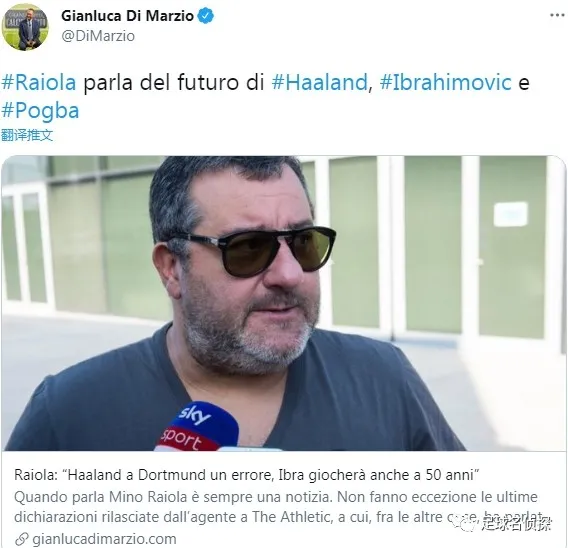The height and width of the screenshot is (548, 568).
Task: Open the tweet's three-dot more options menu
Action: coord(557,15)
